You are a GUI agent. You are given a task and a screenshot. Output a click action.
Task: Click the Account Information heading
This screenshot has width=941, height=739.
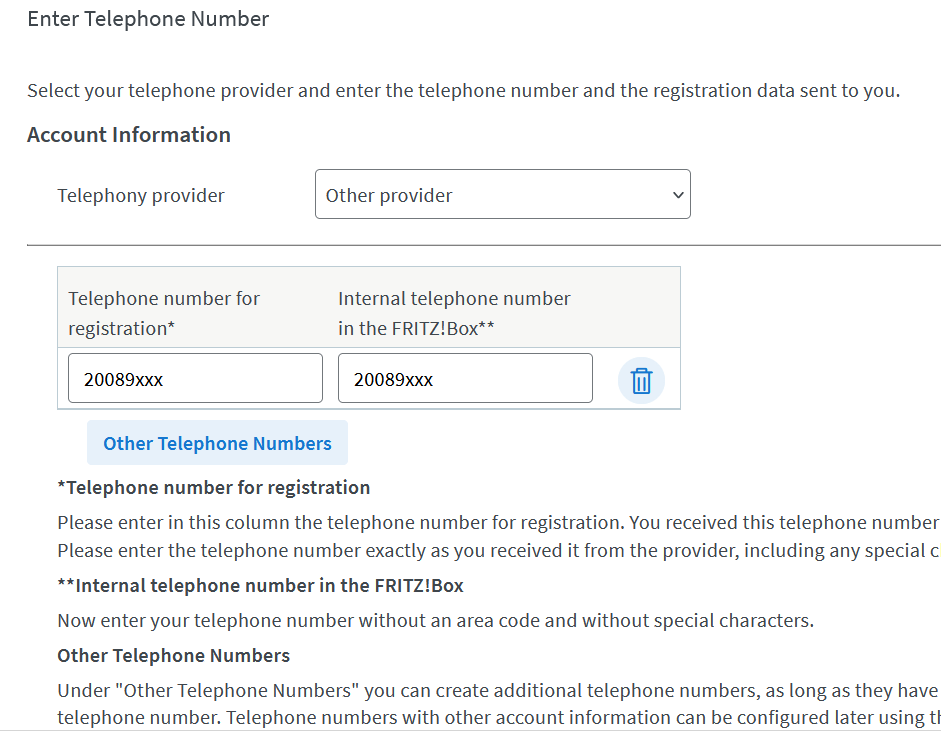coord(128,134)
